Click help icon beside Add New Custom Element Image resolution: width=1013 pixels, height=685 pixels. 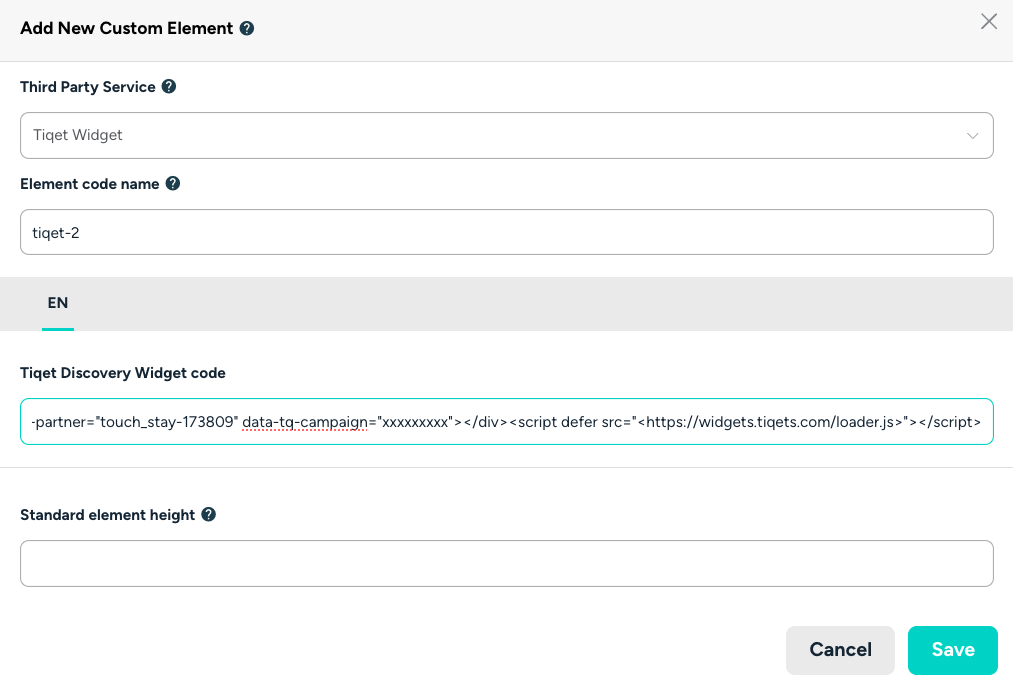(x=247, y=29)
